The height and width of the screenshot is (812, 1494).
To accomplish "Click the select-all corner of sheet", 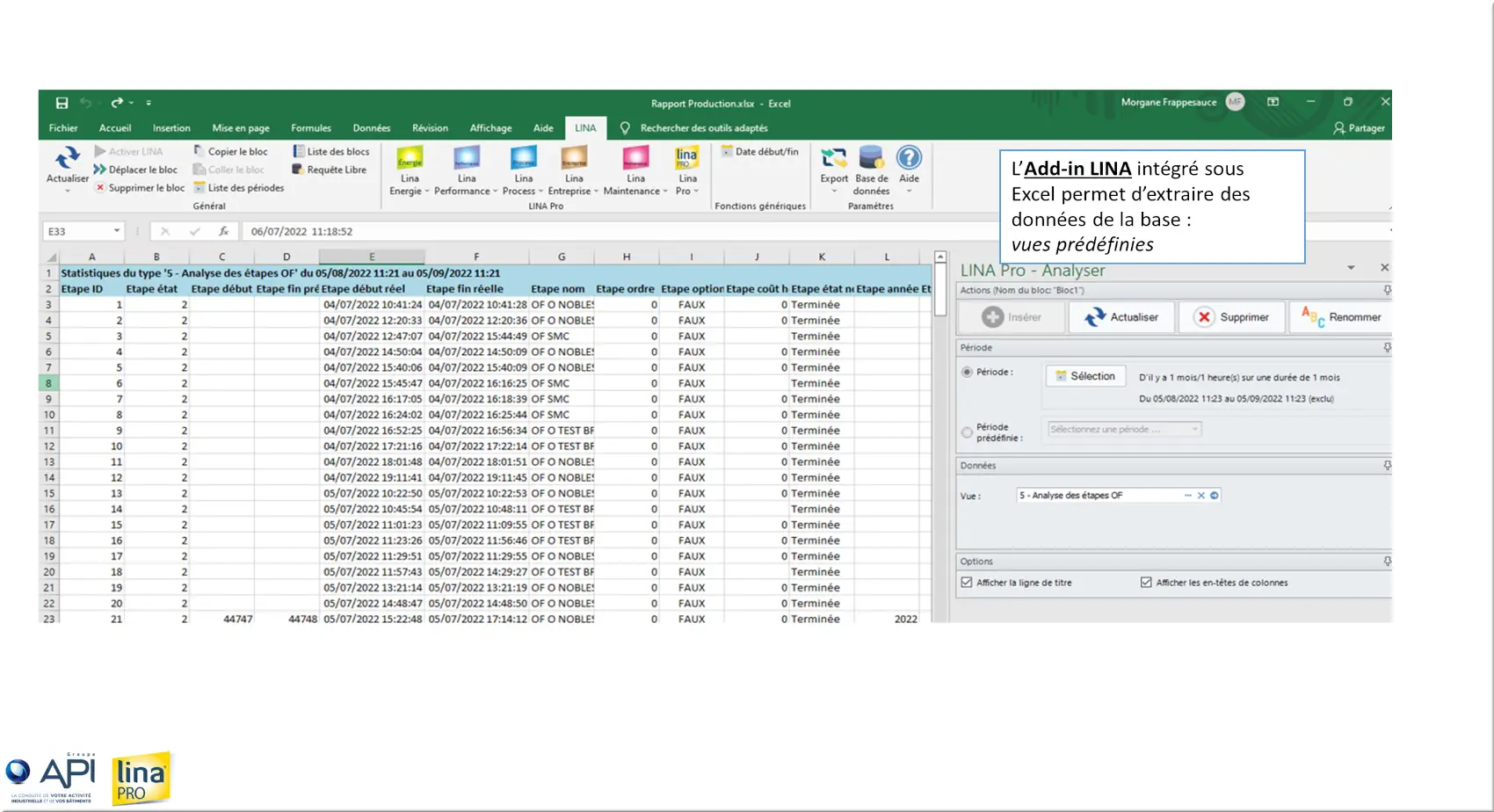I will pyautogui.click(x=51, y=257).
